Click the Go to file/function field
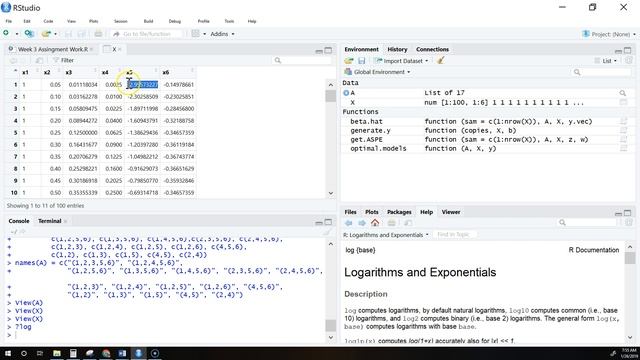The height and width of the screenshot is (360, 640). click(x=147, y=34)
